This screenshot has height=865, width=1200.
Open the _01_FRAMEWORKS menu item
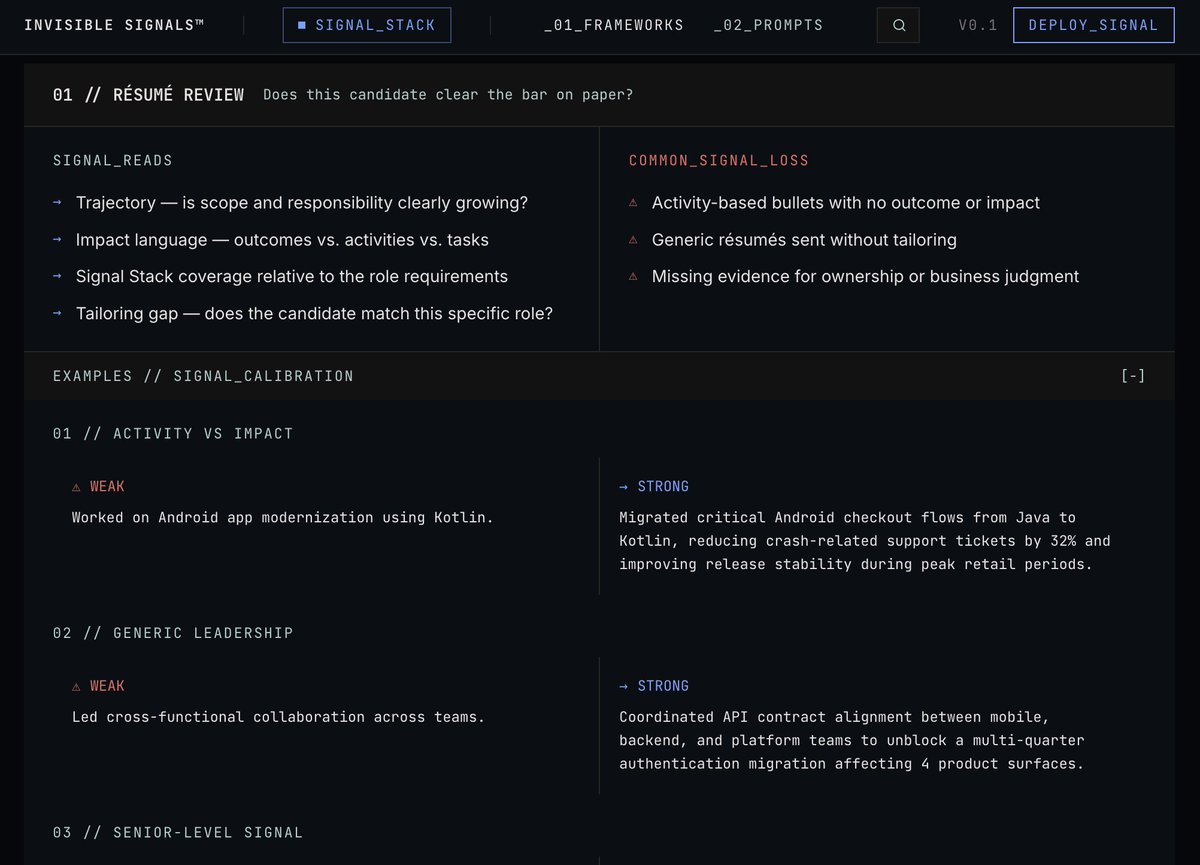[614, 25]
